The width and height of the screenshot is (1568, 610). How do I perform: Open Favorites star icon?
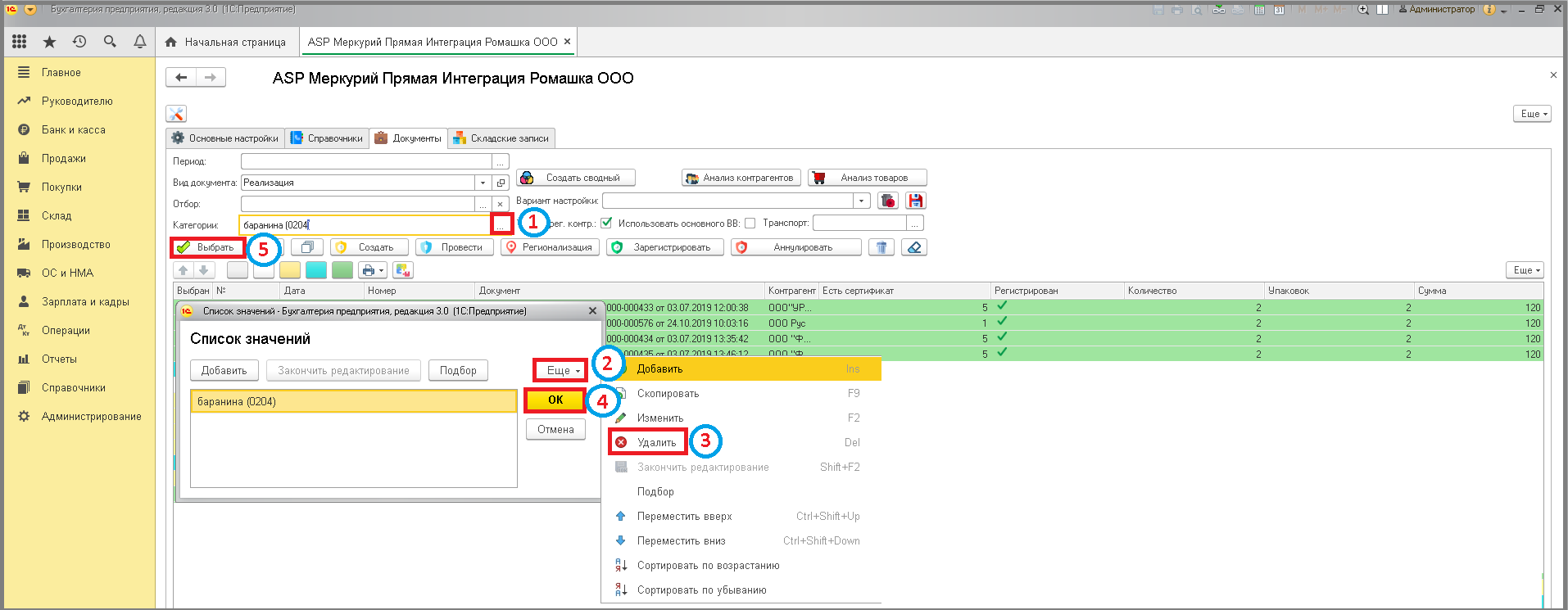49,41
